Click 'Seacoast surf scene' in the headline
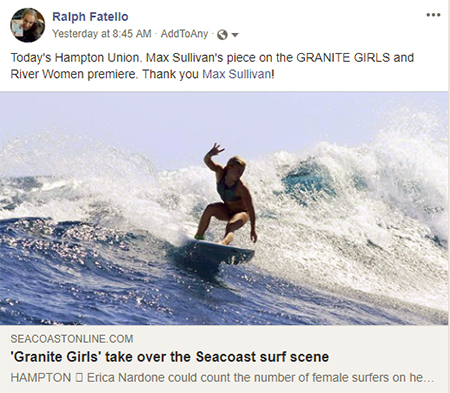Viewport: 450px width, 393px height. [x=262, y=357]
